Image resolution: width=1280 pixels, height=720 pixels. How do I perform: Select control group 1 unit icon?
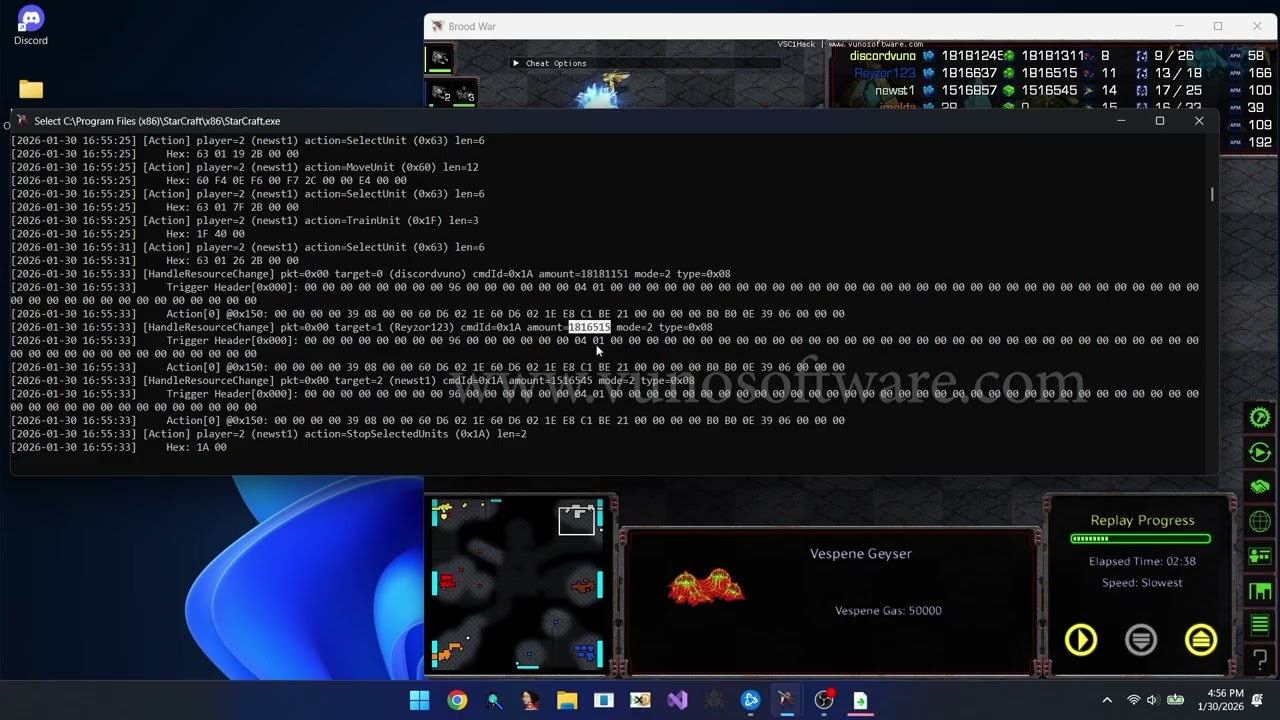pos(440,59)
